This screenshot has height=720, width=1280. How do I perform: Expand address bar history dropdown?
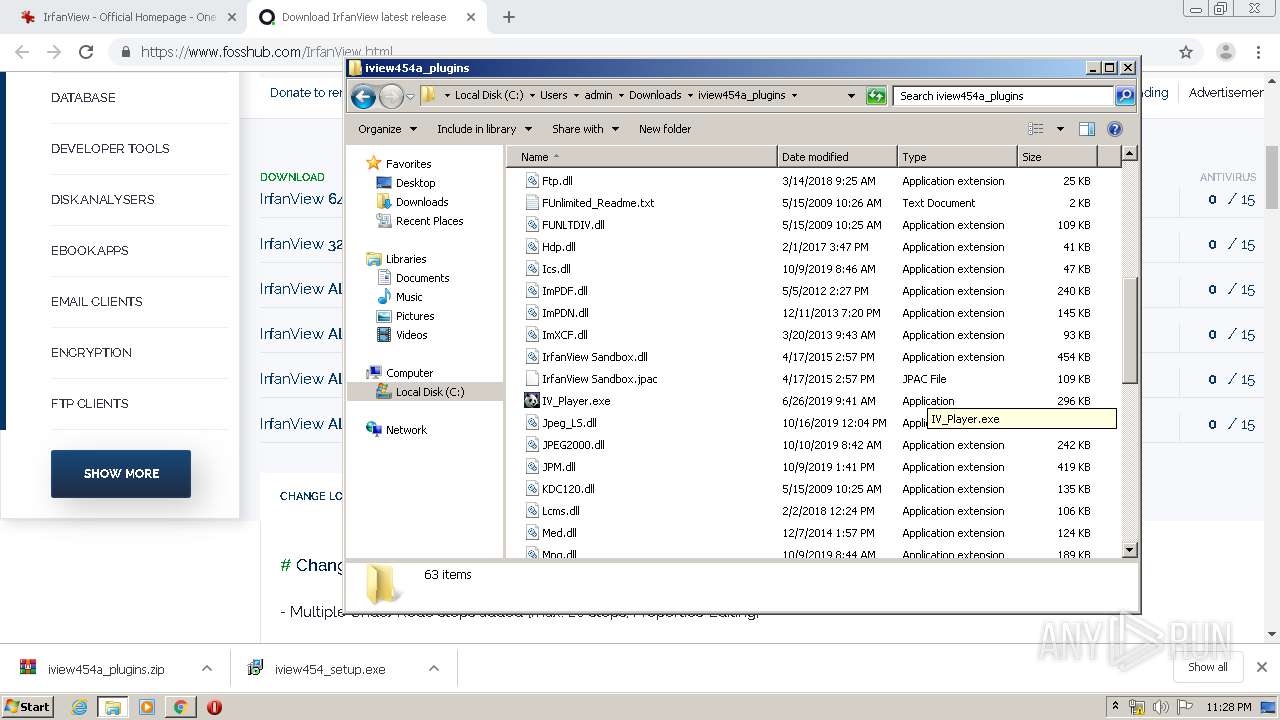pos(851,96)
